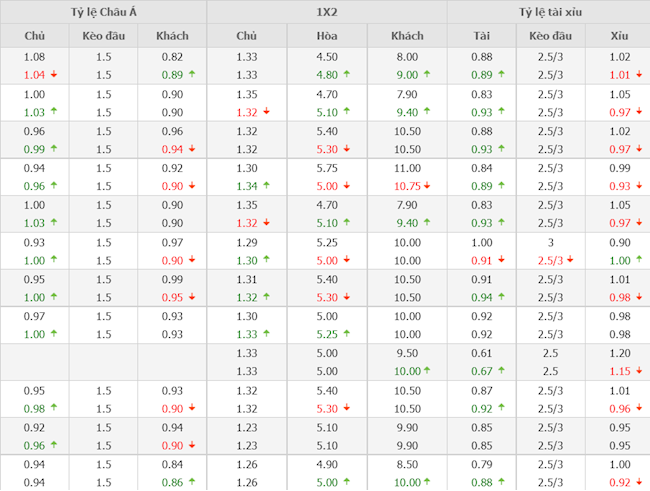Select the 11.00 away odds cell
Image resolution: width=650 pixels, height=491 pixels.
click(x=406, y=168)
